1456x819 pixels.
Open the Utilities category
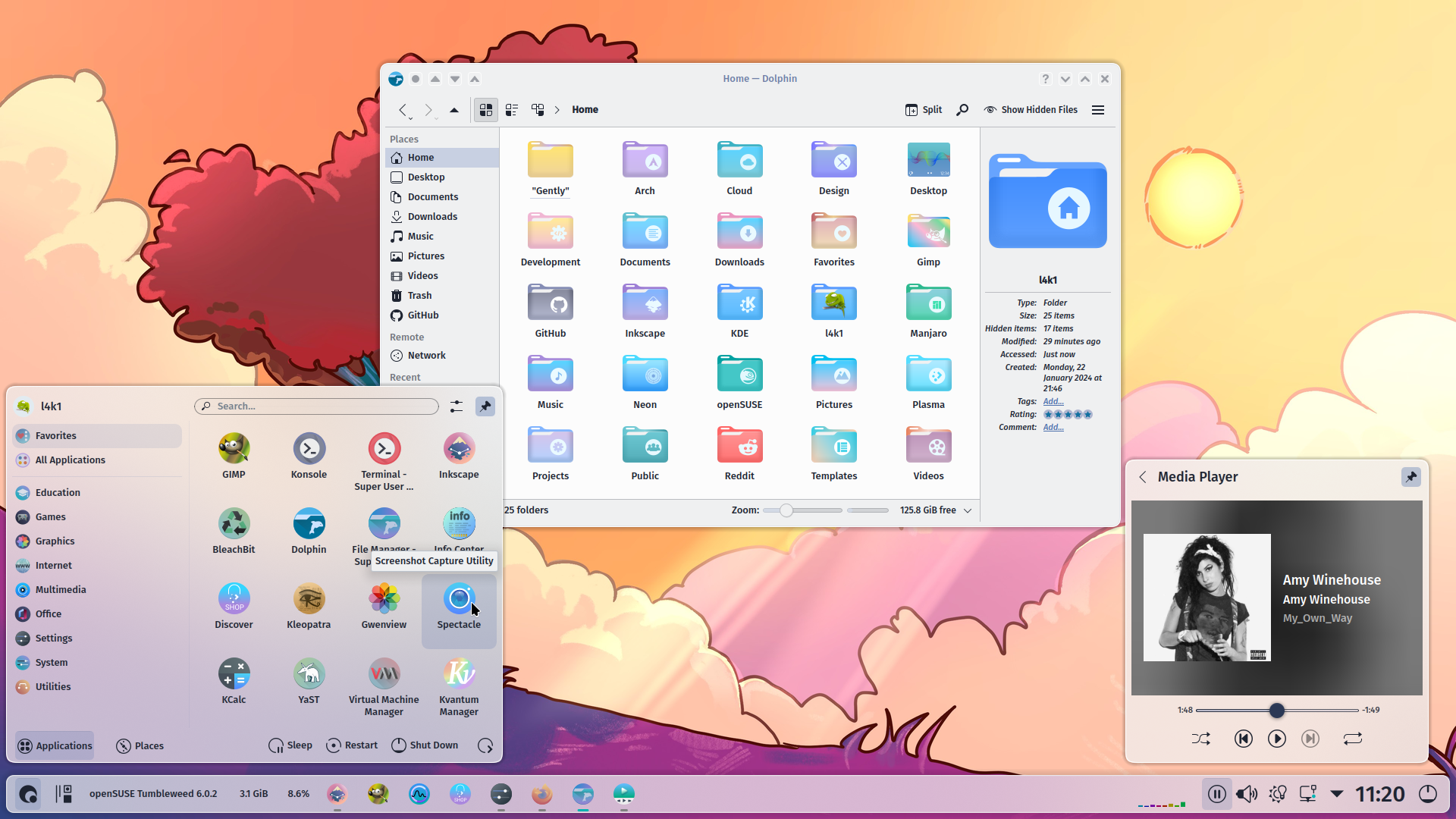click(97, 687)
